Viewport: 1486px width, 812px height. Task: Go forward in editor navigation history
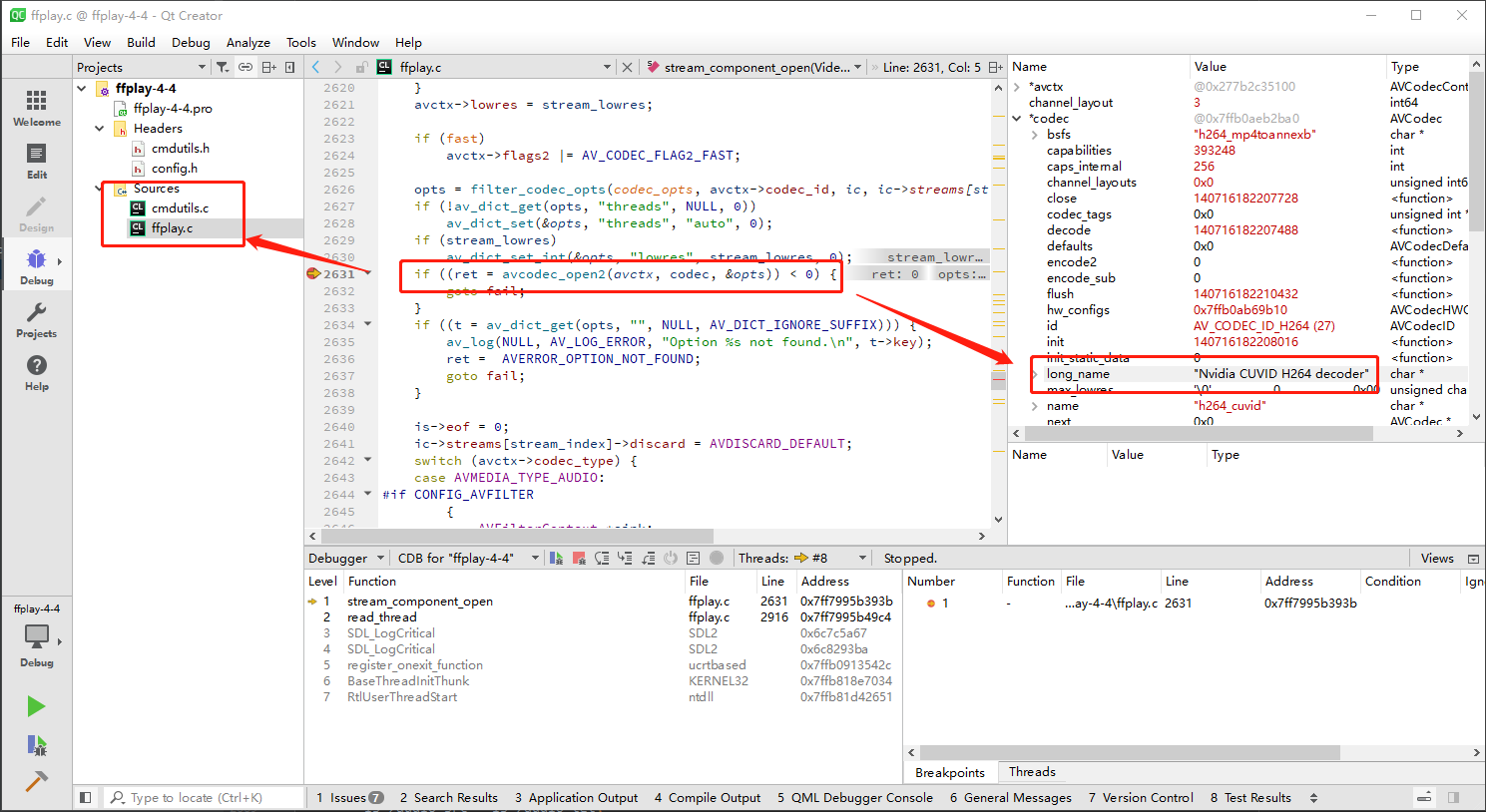(x=338, y=67)
